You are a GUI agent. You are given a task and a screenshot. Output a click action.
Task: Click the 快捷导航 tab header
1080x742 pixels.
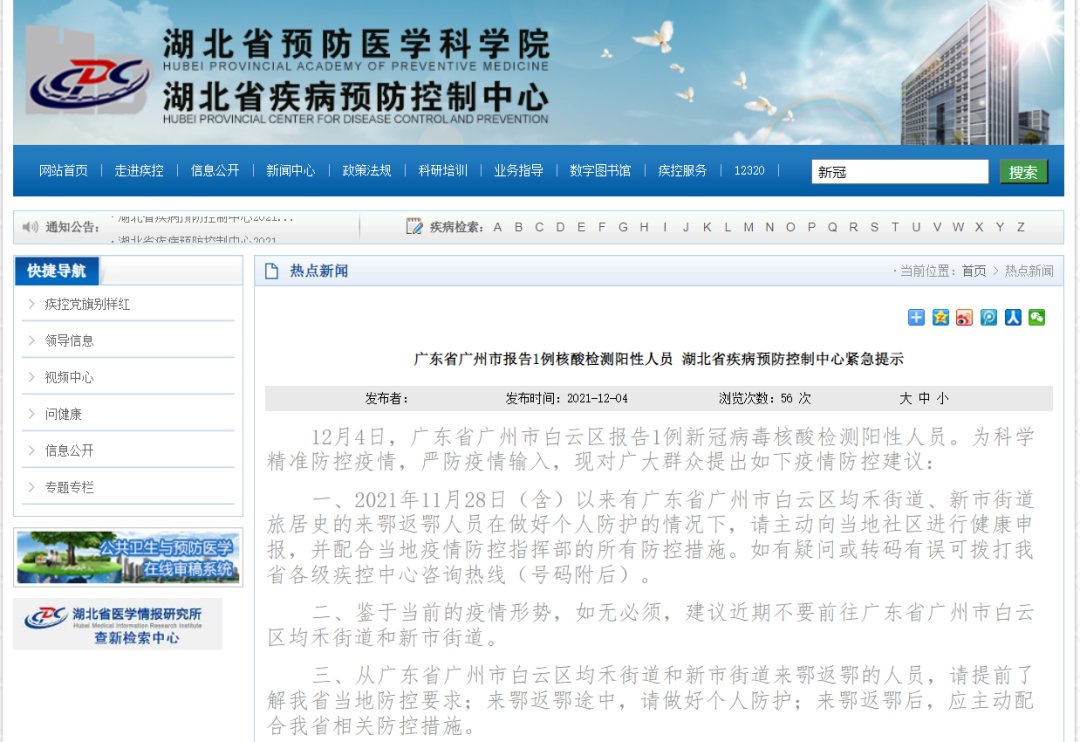57,271
